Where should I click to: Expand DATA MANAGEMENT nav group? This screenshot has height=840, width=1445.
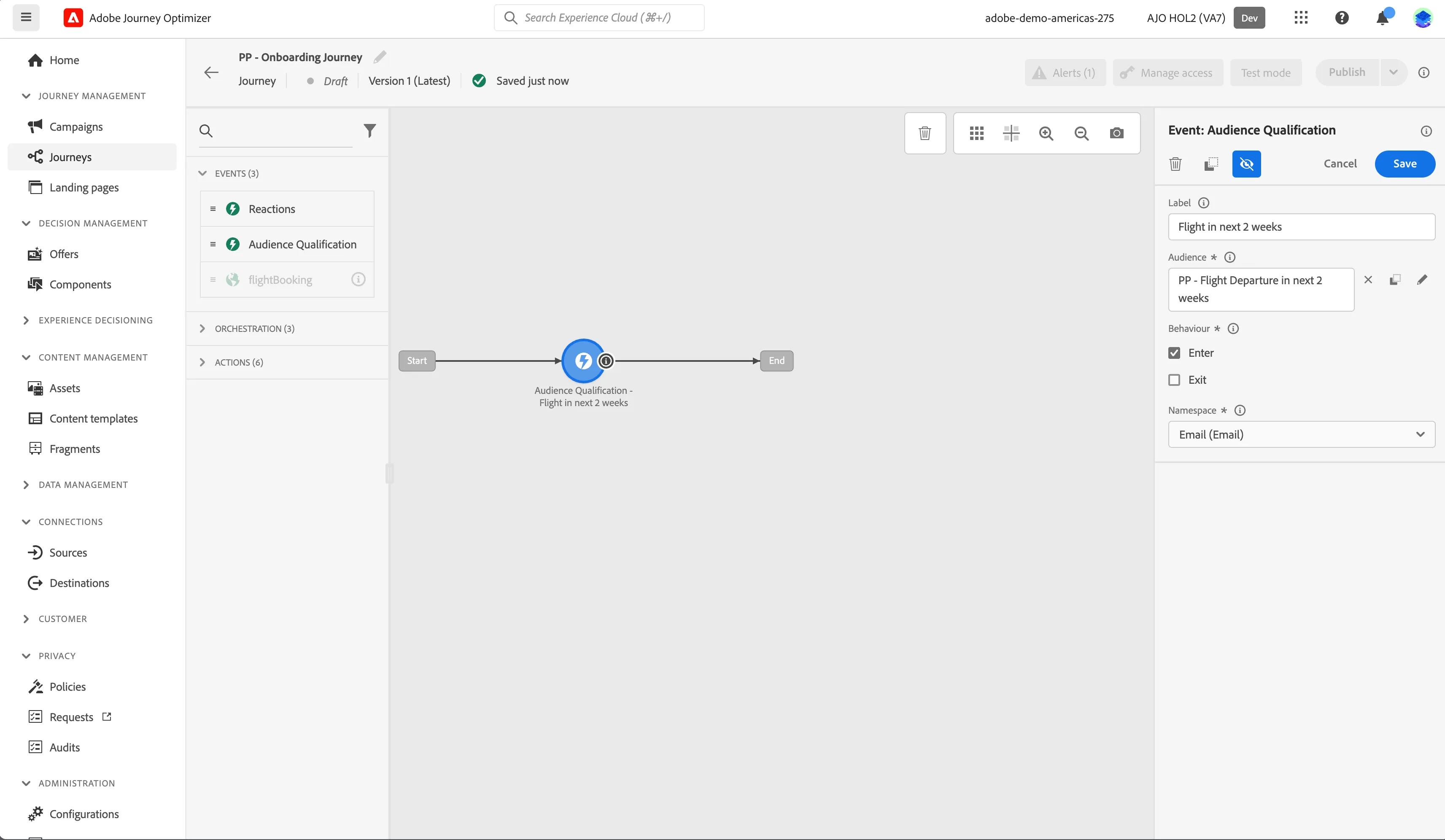click(x=26, y=485)
